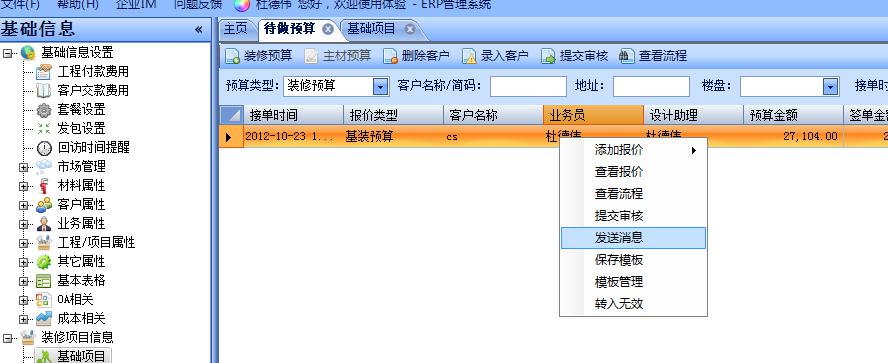Viewport: 888px width, 363px height.
Task: Click the 27,104.00 budget amount cell
Action: pos(793,136)
